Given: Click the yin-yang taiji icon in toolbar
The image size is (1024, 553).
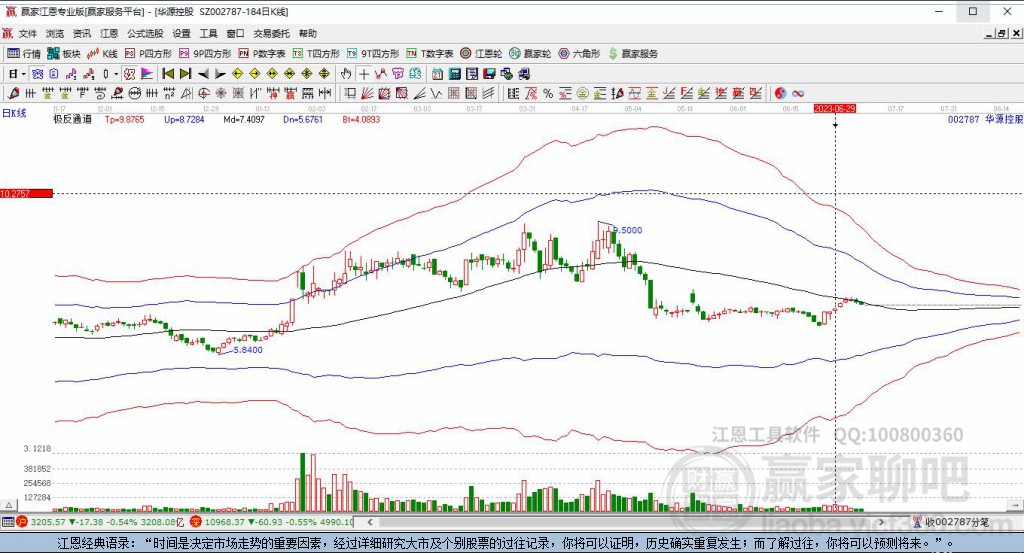Looking at the screenshot, I should tap(780, 93).
